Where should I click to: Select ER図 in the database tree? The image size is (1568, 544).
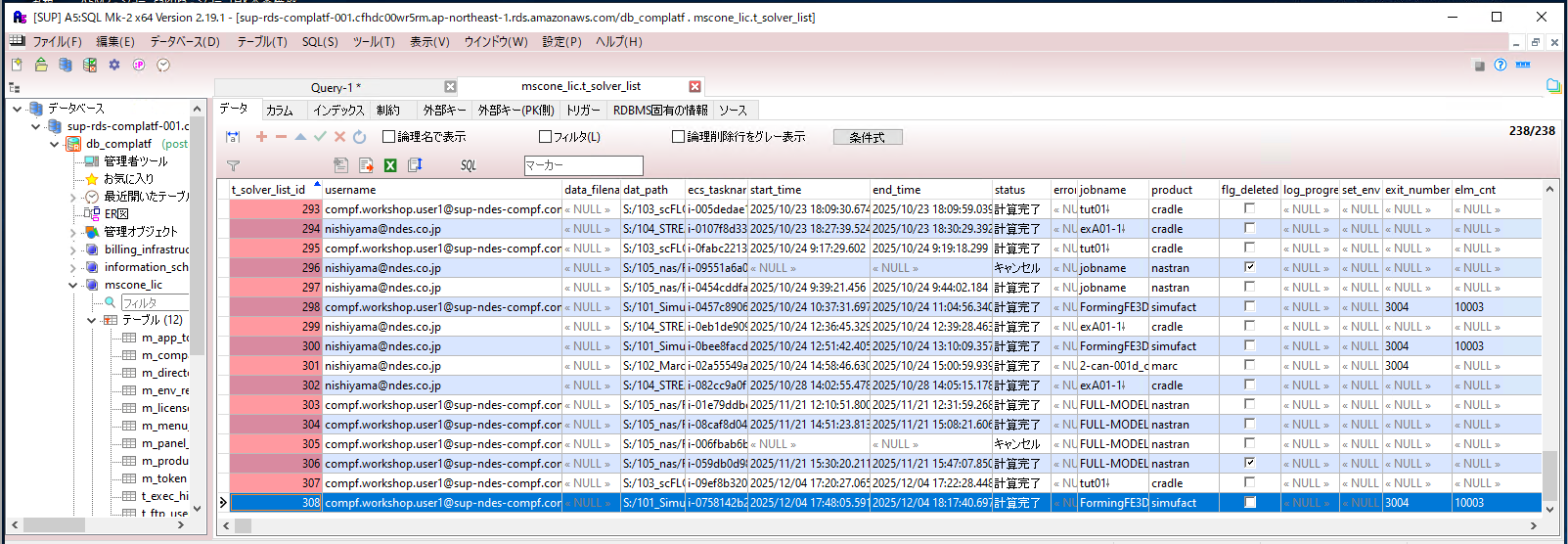click(116, 214)
